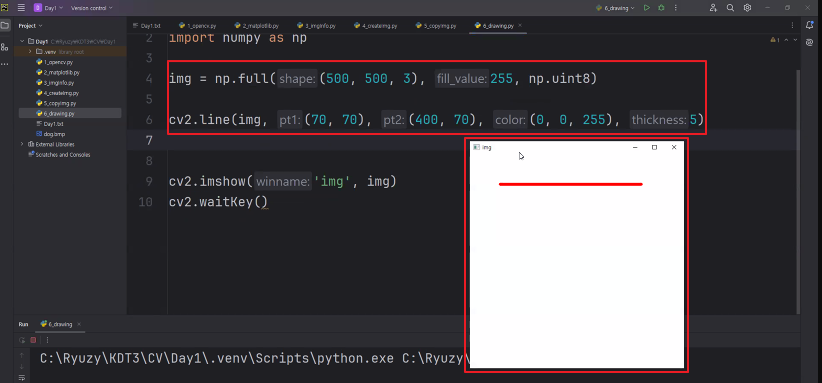Expand External Libraries node

23,144
